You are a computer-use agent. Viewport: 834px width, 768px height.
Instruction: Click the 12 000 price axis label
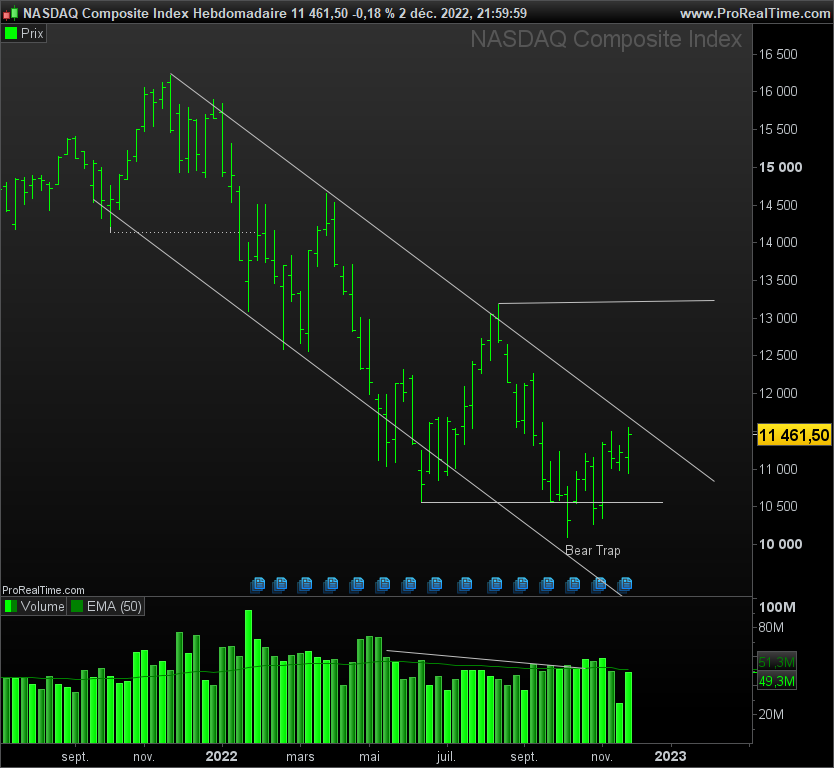(x=778, y=394)
